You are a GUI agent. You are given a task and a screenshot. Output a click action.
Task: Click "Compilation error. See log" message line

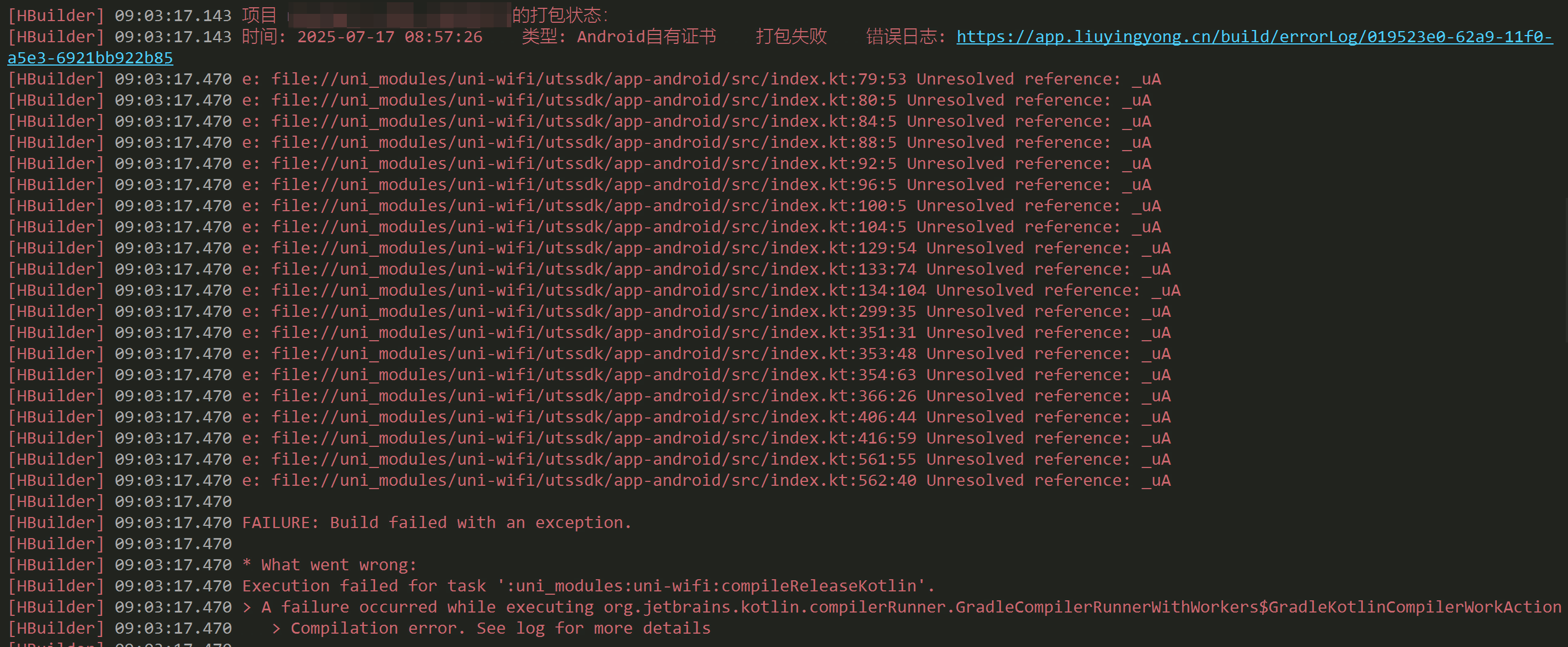(x=499, y=628)
